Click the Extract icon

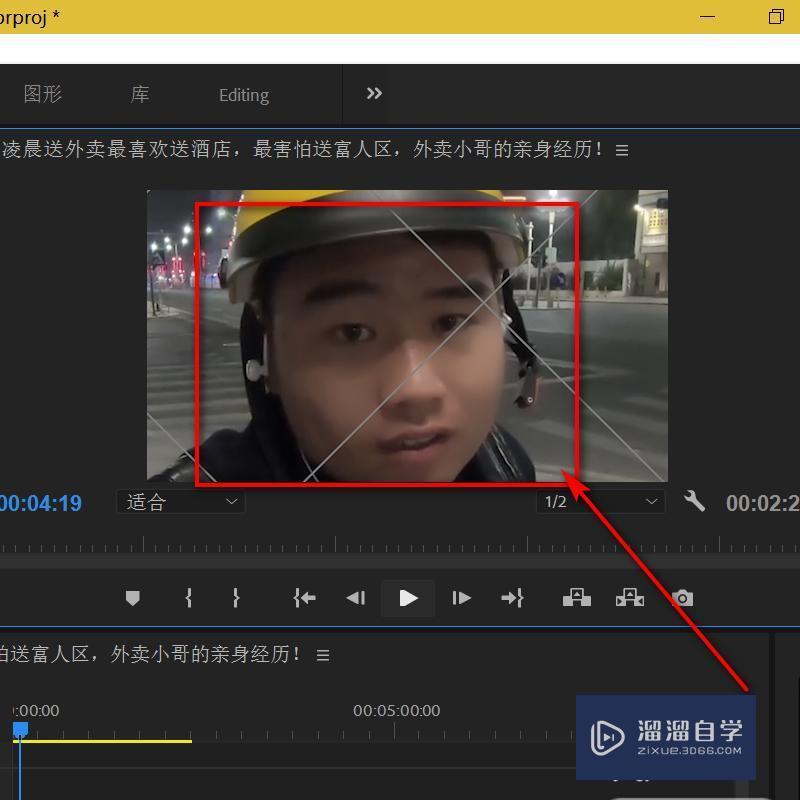630,598
